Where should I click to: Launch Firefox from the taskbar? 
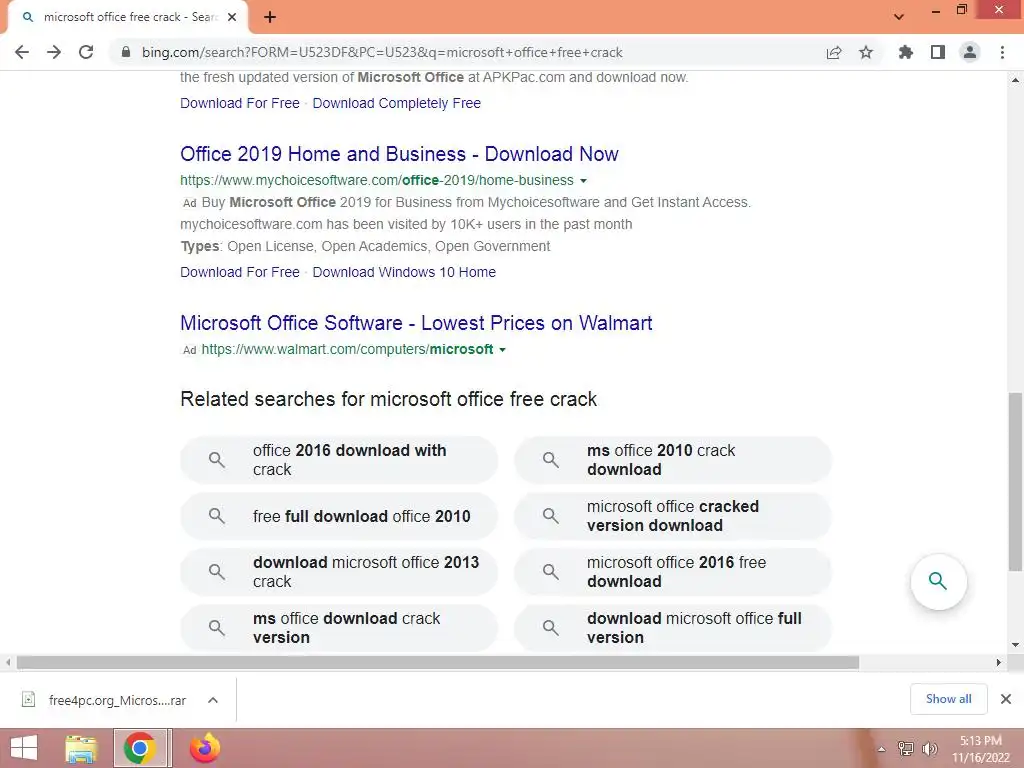coord(204,748)
